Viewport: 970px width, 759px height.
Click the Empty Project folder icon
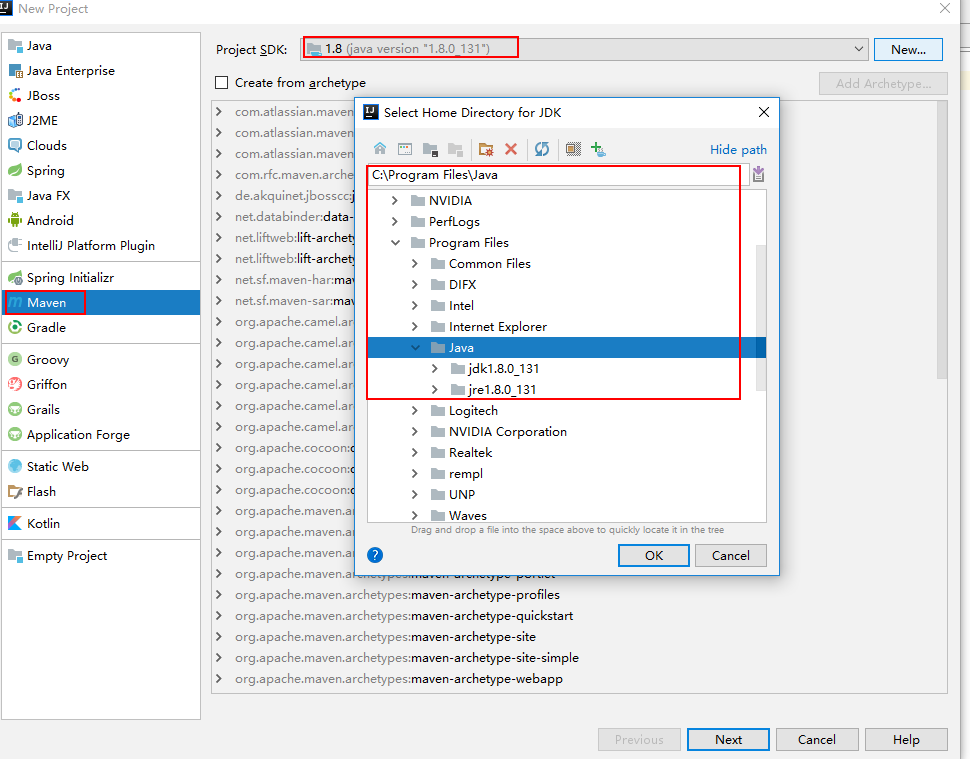point(15,555)
